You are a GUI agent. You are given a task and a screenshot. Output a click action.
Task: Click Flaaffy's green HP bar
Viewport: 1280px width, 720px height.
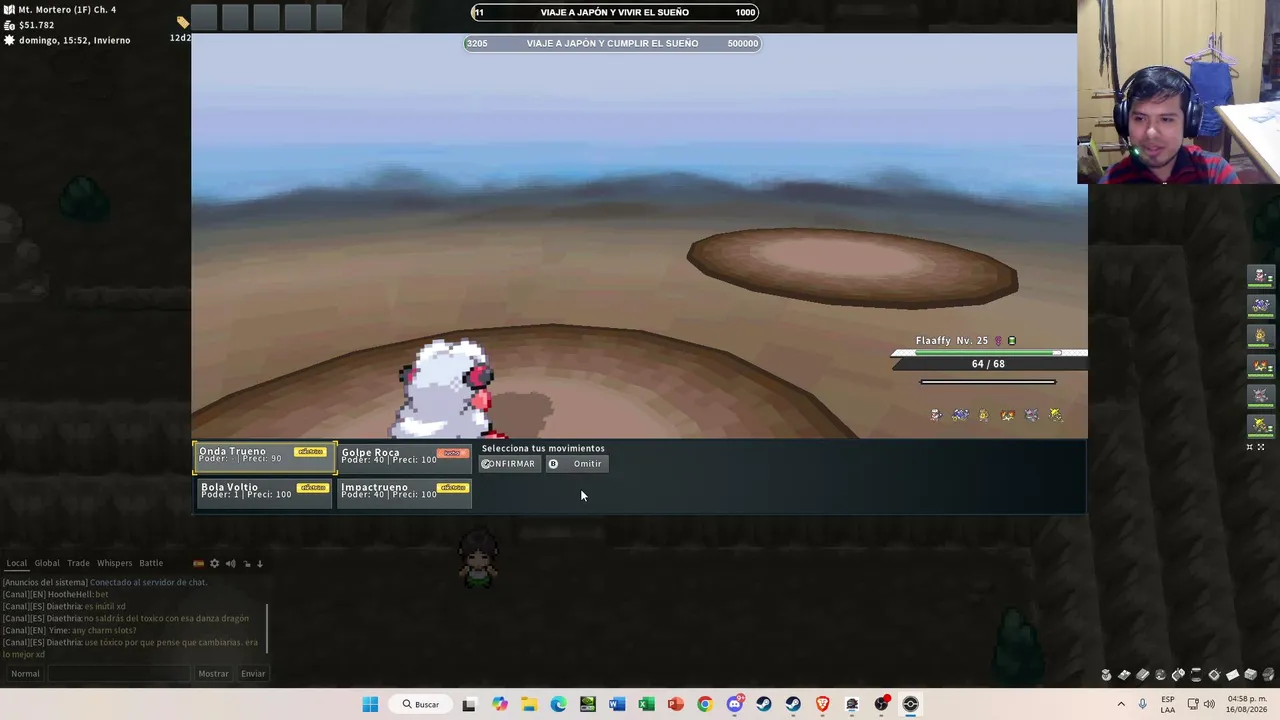986,353
